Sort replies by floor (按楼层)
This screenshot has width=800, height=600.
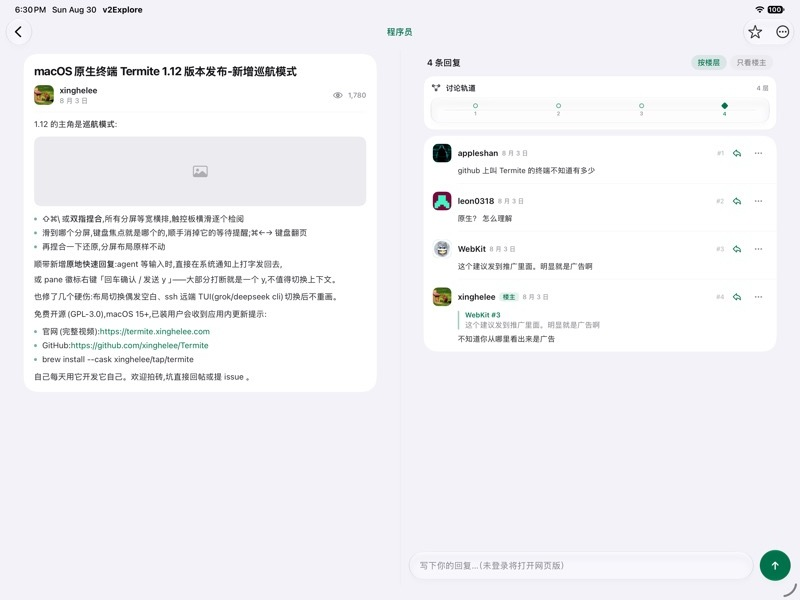[708, 63]
